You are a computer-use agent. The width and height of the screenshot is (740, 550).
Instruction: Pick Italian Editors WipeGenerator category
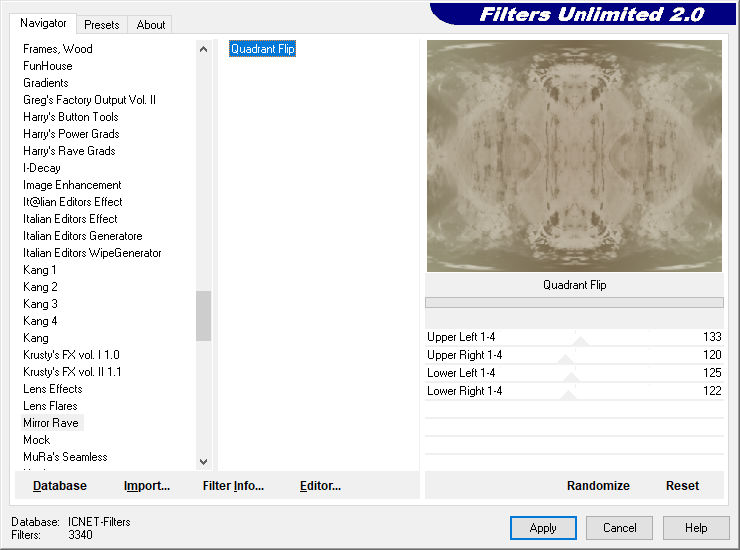92,253
